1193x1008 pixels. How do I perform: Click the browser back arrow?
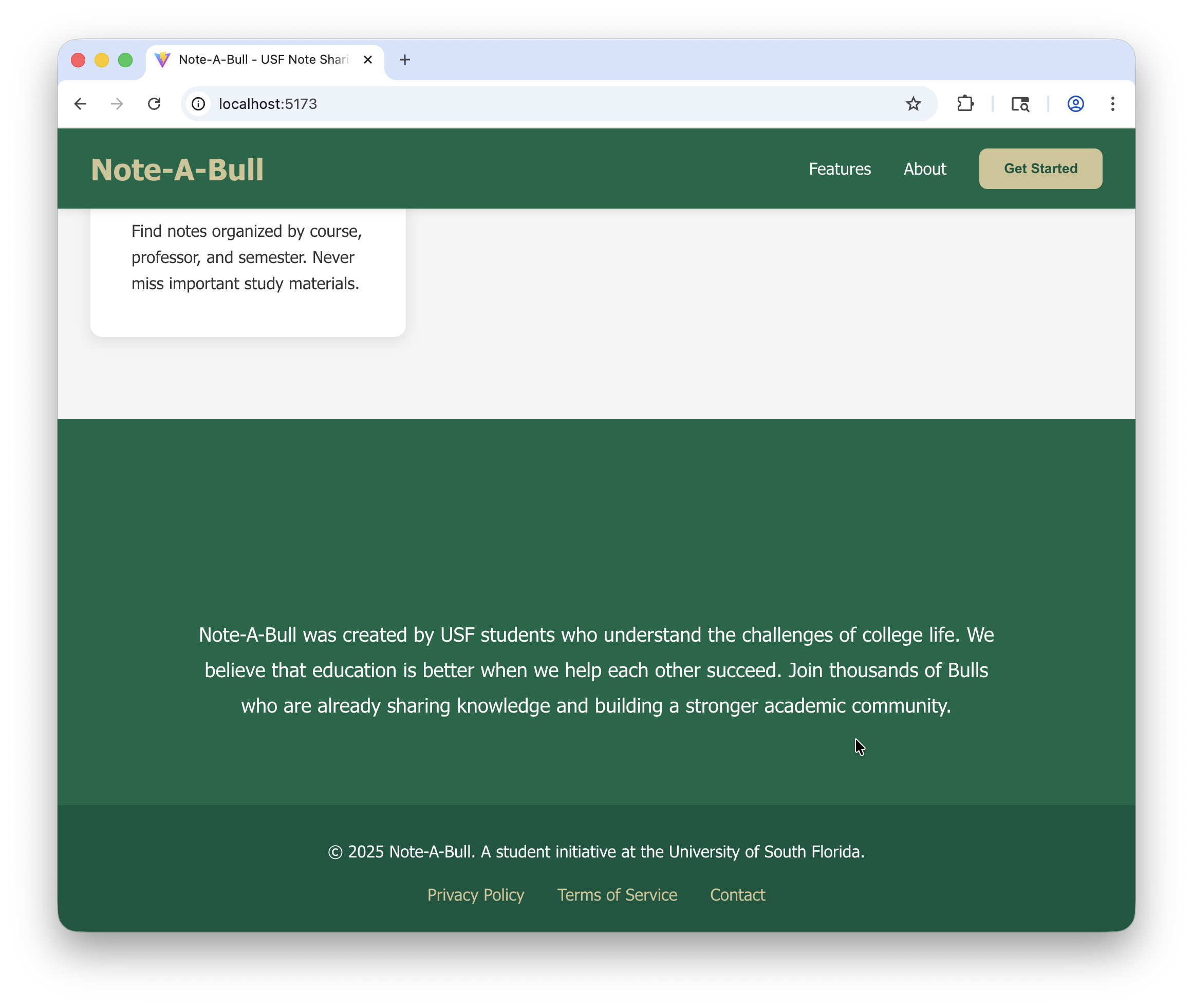point(81,104)
